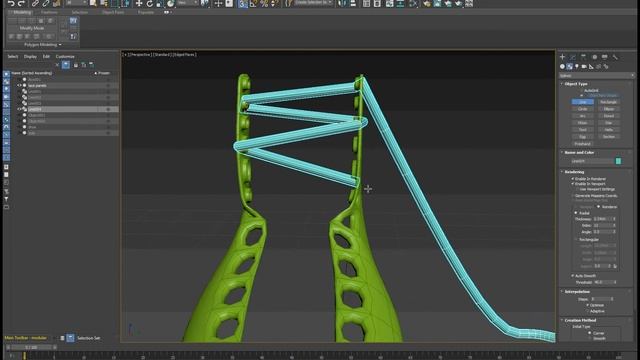This screenshot has width=640, height=360.
Task: Toggle Auto Smooth checkbox
Action: tap(573, 276)
